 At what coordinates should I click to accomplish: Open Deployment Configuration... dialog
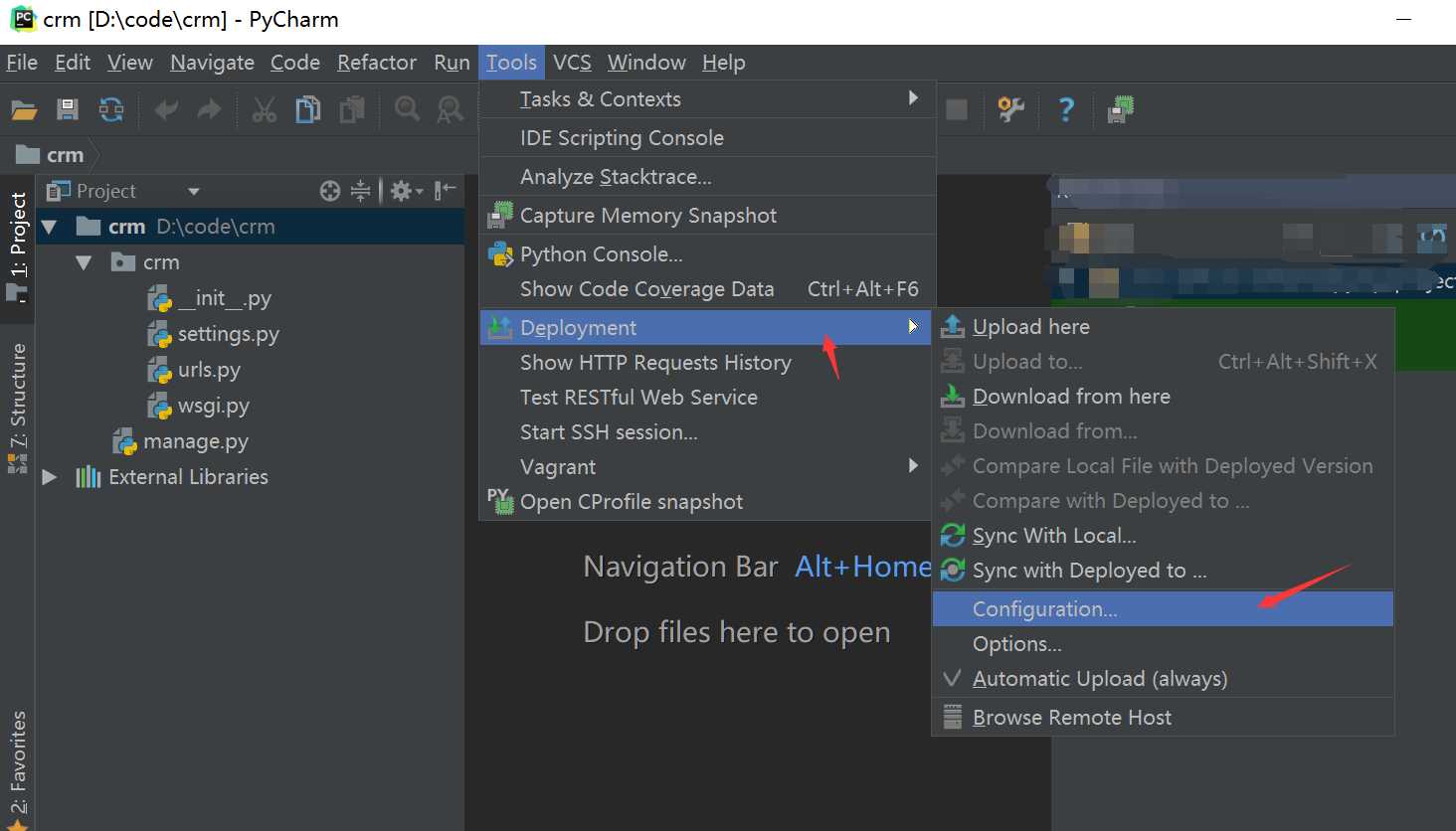[1163, 609]
